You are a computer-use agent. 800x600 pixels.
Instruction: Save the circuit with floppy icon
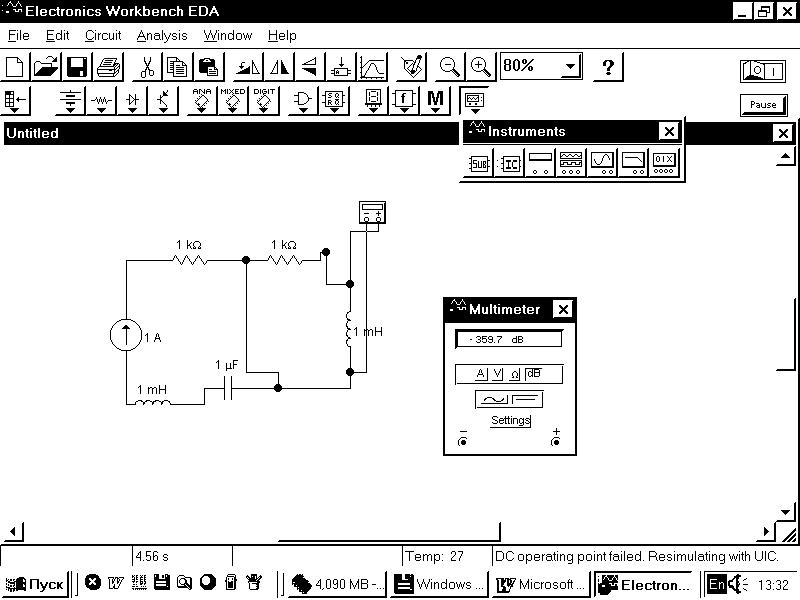point(77,67)
